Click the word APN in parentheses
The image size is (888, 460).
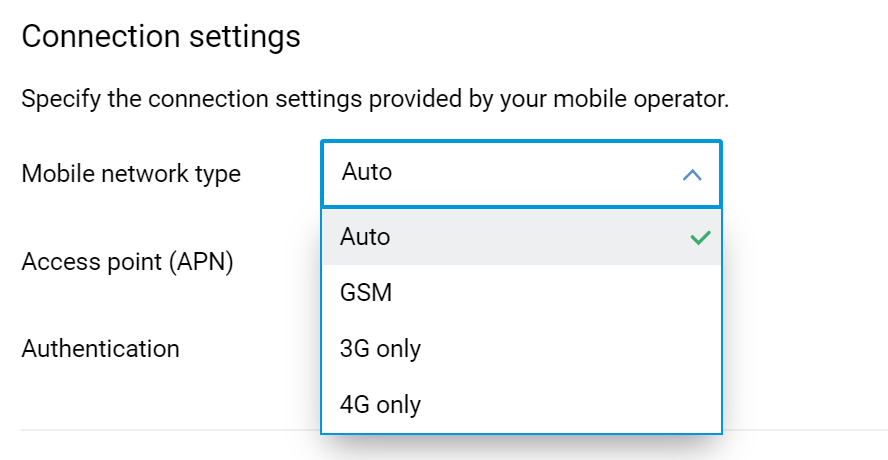[200, 262]
